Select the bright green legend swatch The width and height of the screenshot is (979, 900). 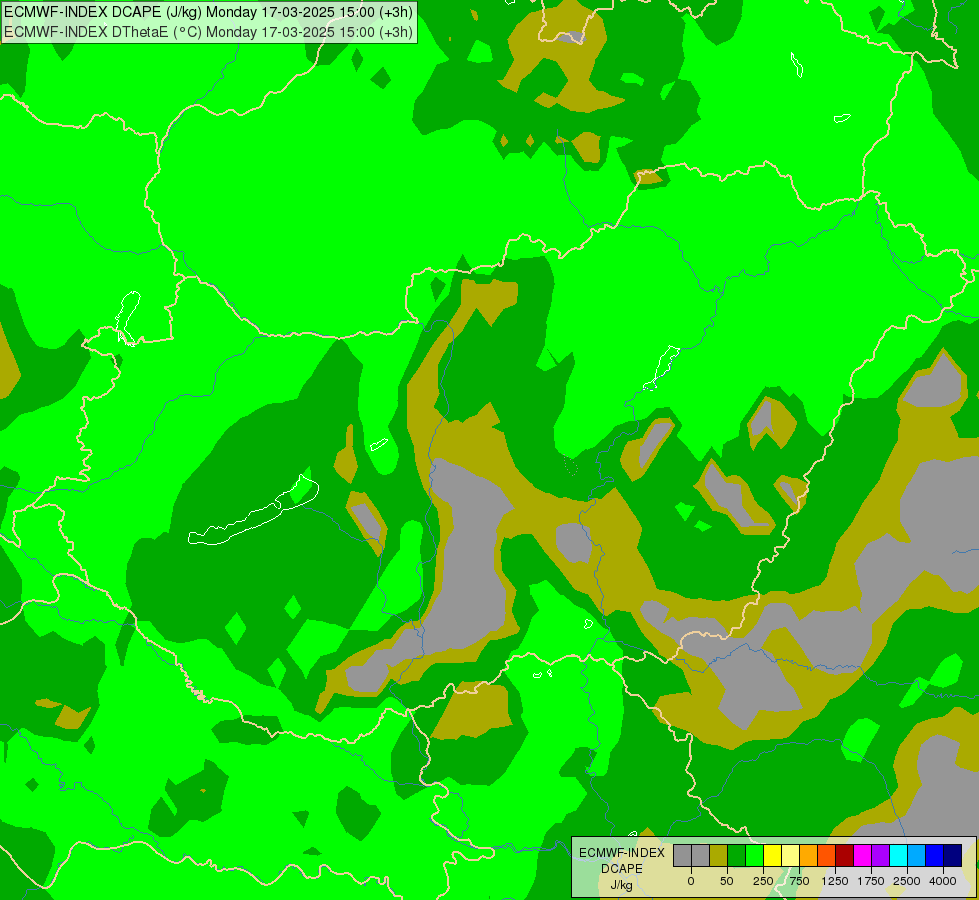[754, 855]
